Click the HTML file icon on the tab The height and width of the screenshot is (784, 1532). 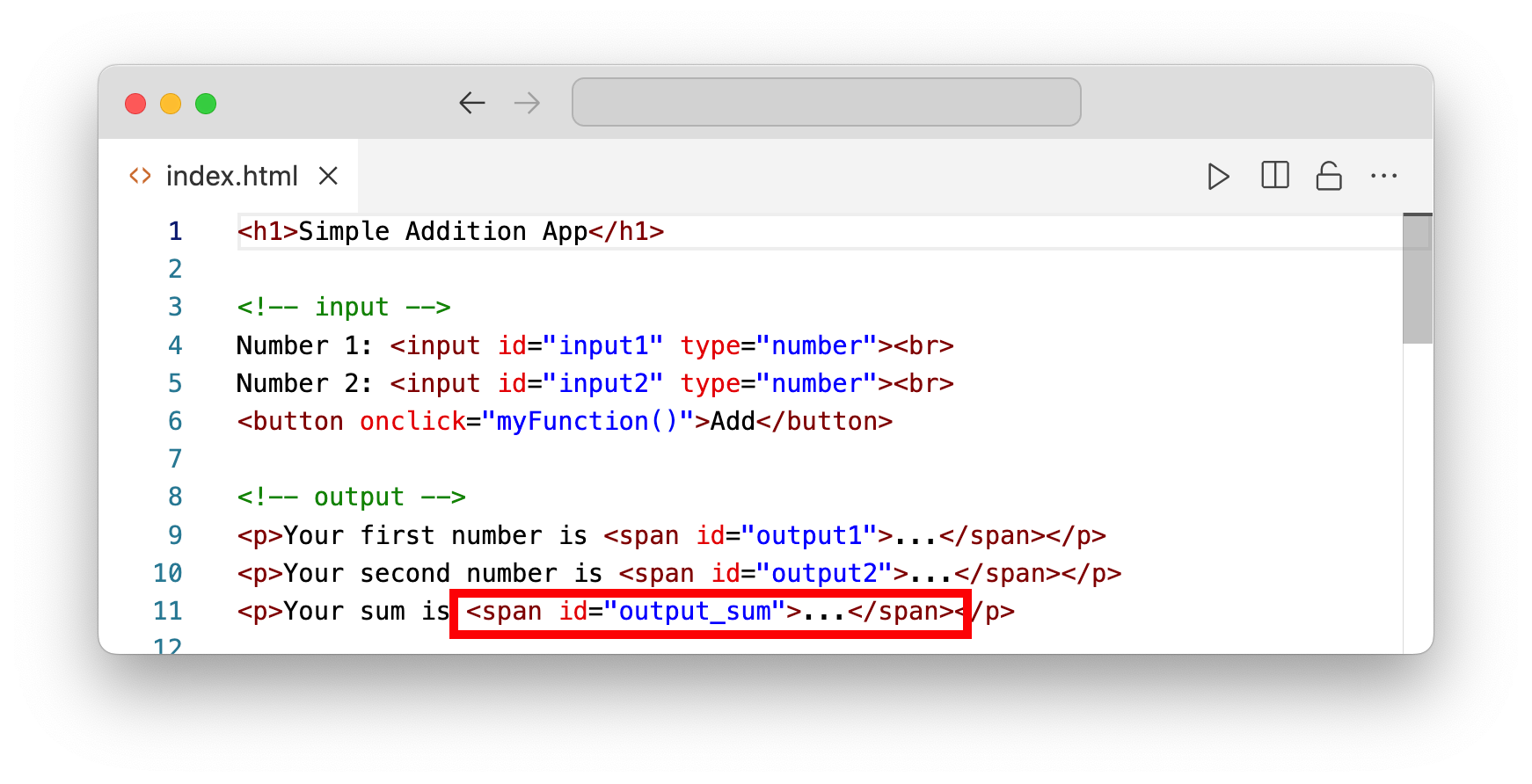point(140,176)
